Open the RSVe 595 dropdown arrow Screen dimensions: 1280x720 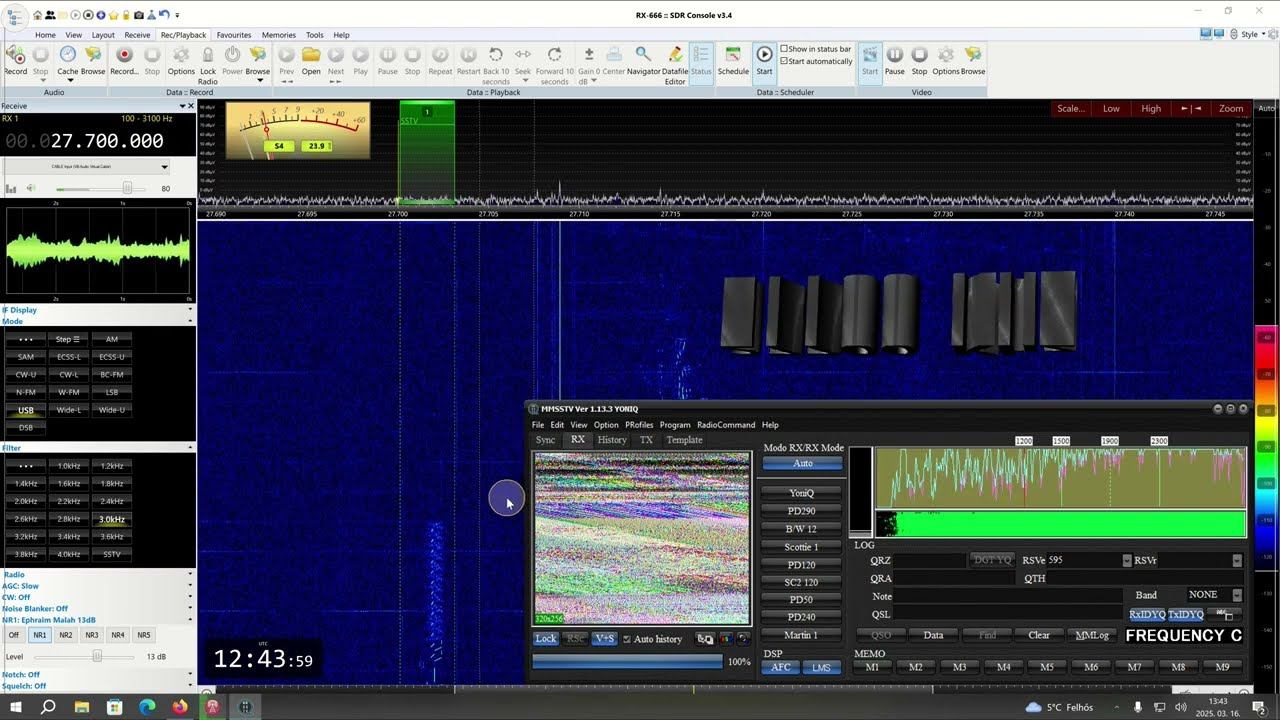point(1127,561)
